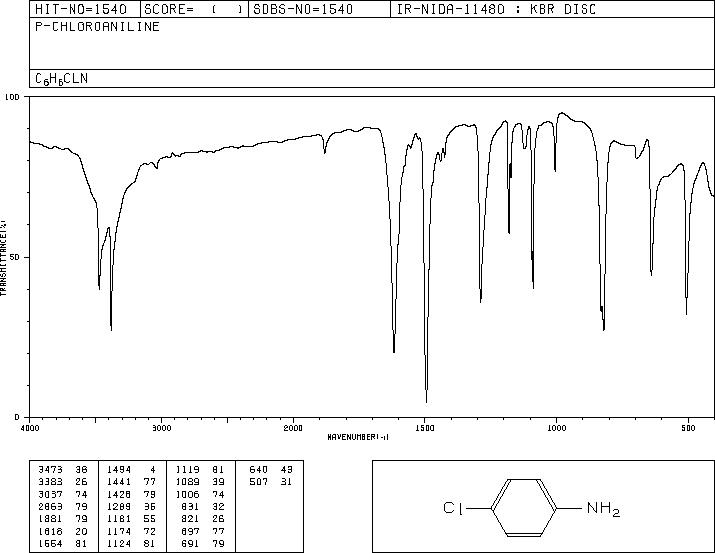Click transmittance value 55 beside 1181
The image size is (715, 553).
point(150,519)
